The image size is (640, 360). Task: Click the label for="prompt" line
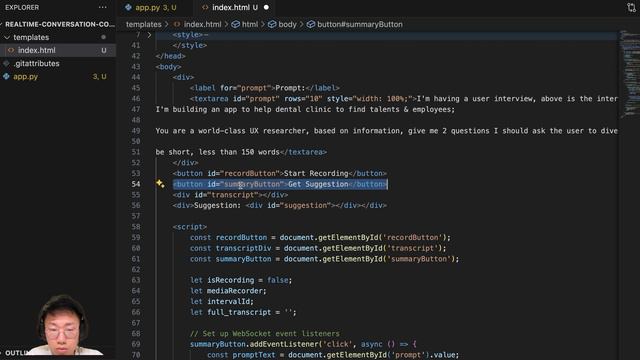point(264,88)
